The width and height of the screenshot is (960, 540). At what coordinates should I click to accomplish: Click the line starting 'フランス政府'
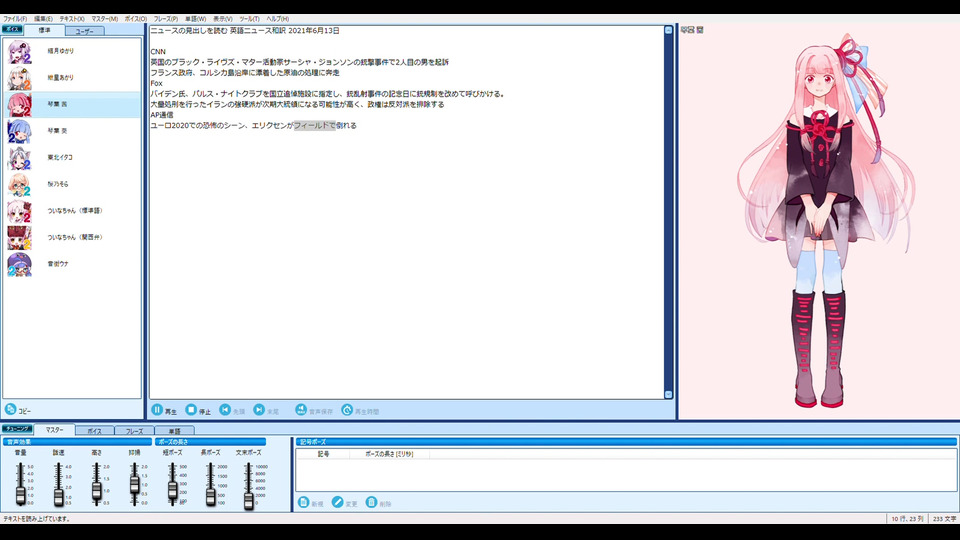tap(245, 73)
